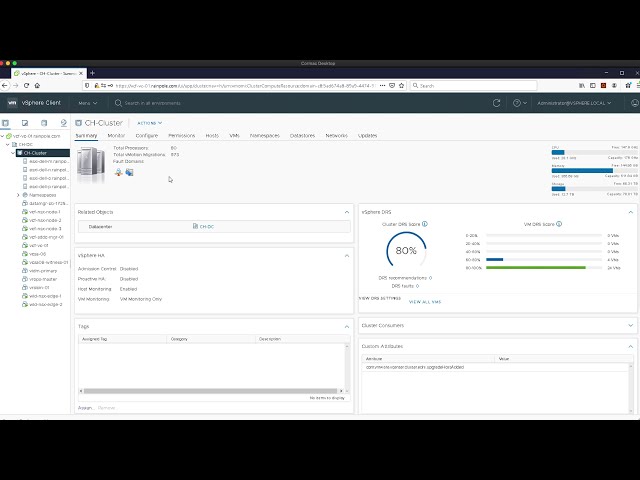Click the search magnifier in vSphere header

click(118, 103)
